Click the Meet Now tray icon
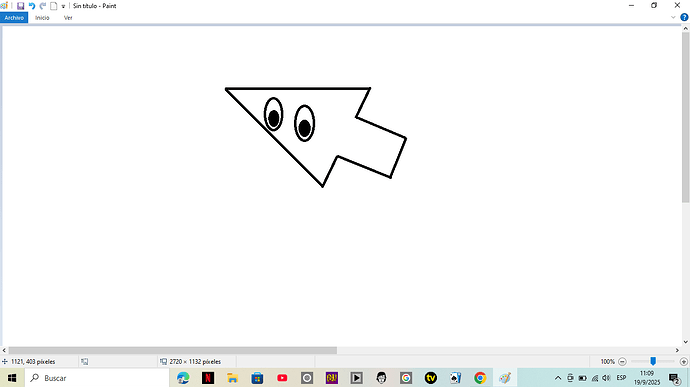The width and height of the screenshot is (690, 387). pos(570,378)
